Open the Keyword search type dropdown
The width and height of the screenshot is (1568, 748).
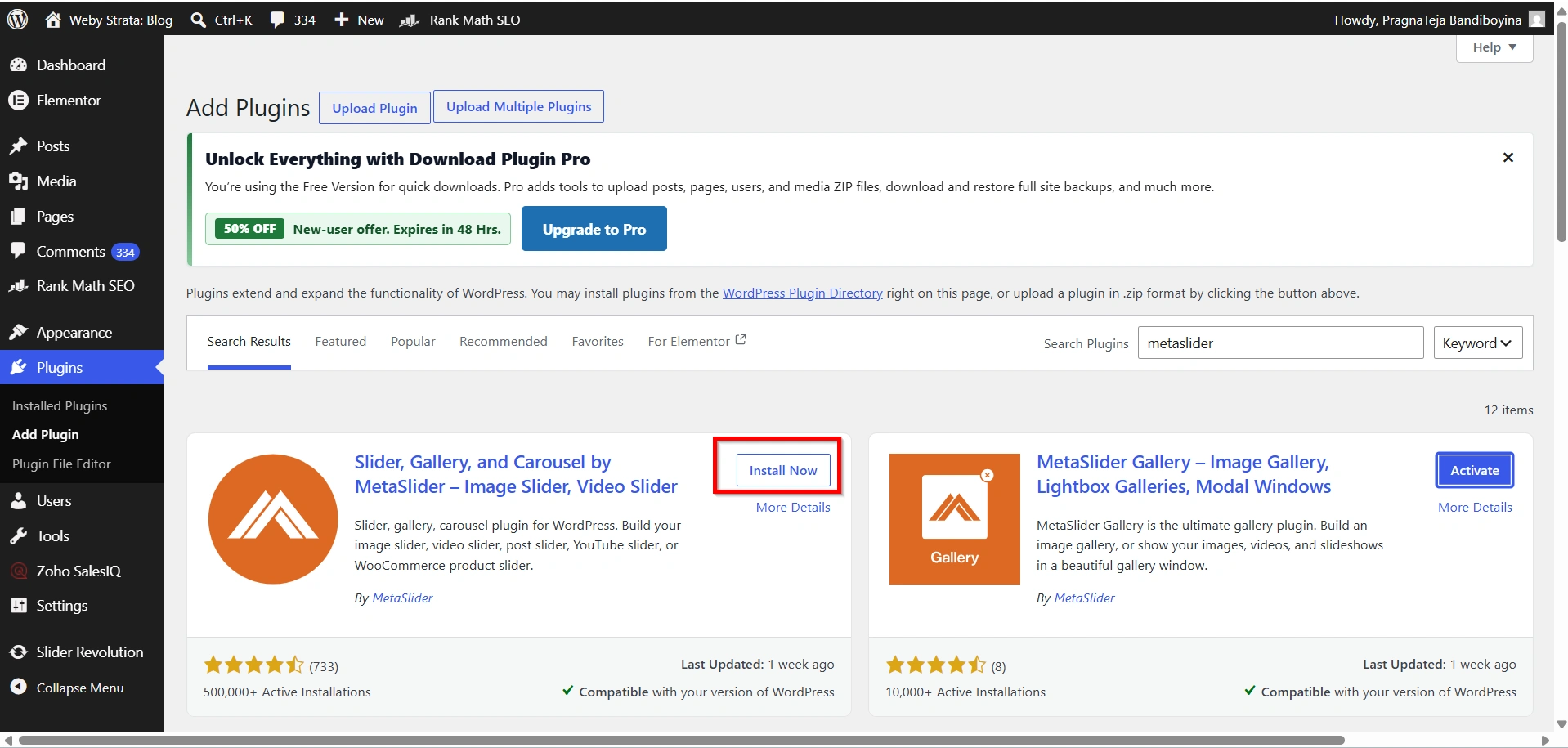click(1478, 343)
